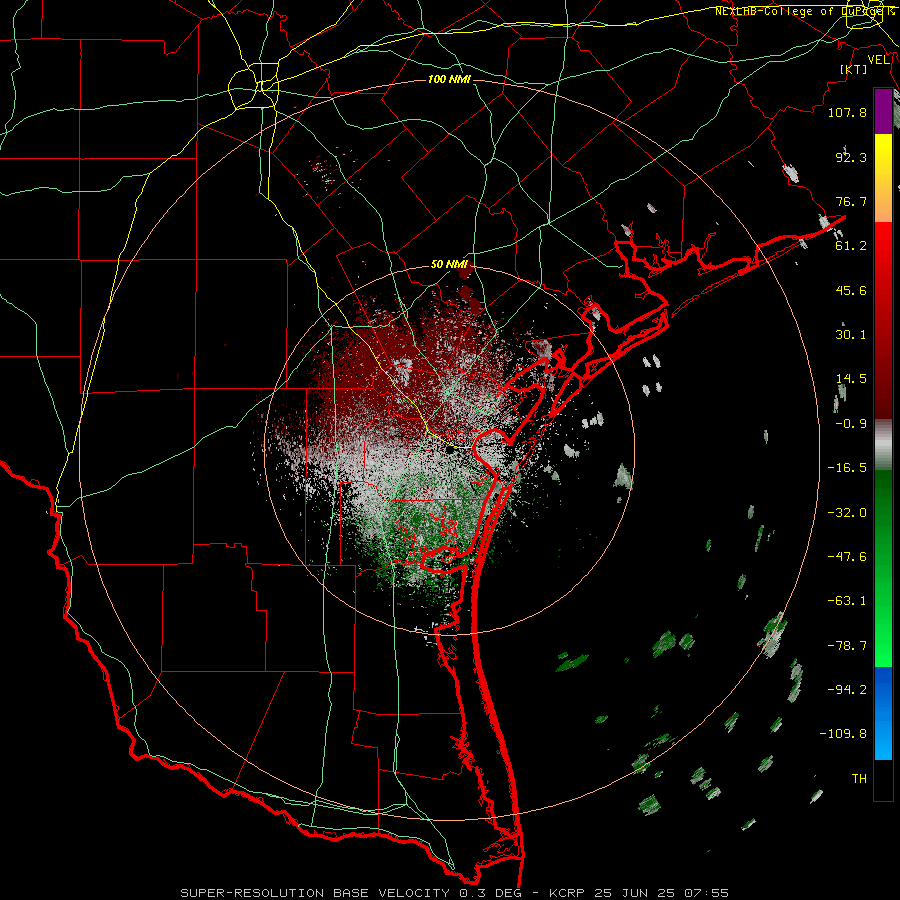Image resolution: width=900 pixels, height=900 pixels.
Task: Select the -32.0 value on velocity scale
Action: tap(847, 513)
